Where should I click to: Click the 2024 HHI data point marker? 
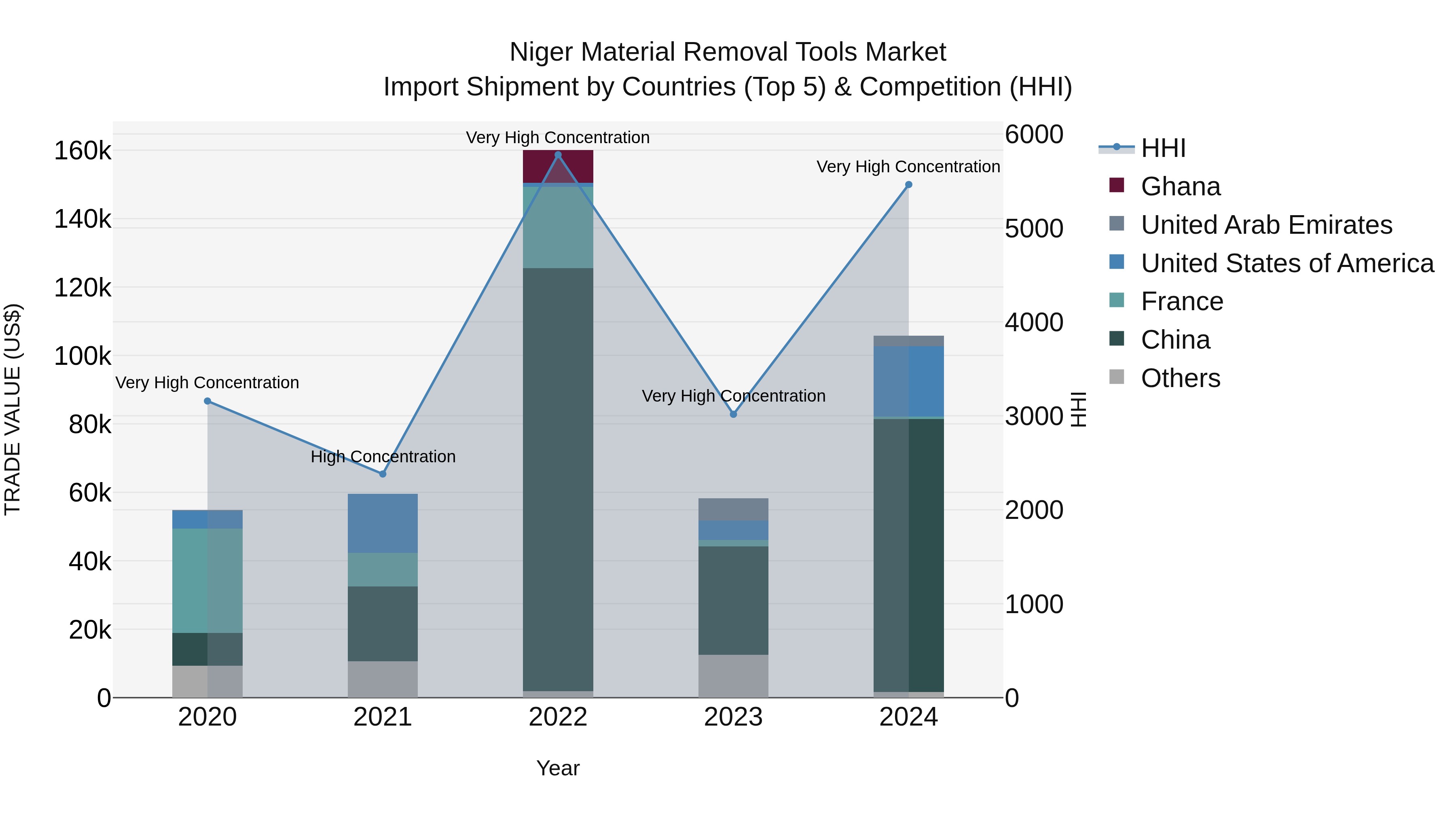point(909,185)
